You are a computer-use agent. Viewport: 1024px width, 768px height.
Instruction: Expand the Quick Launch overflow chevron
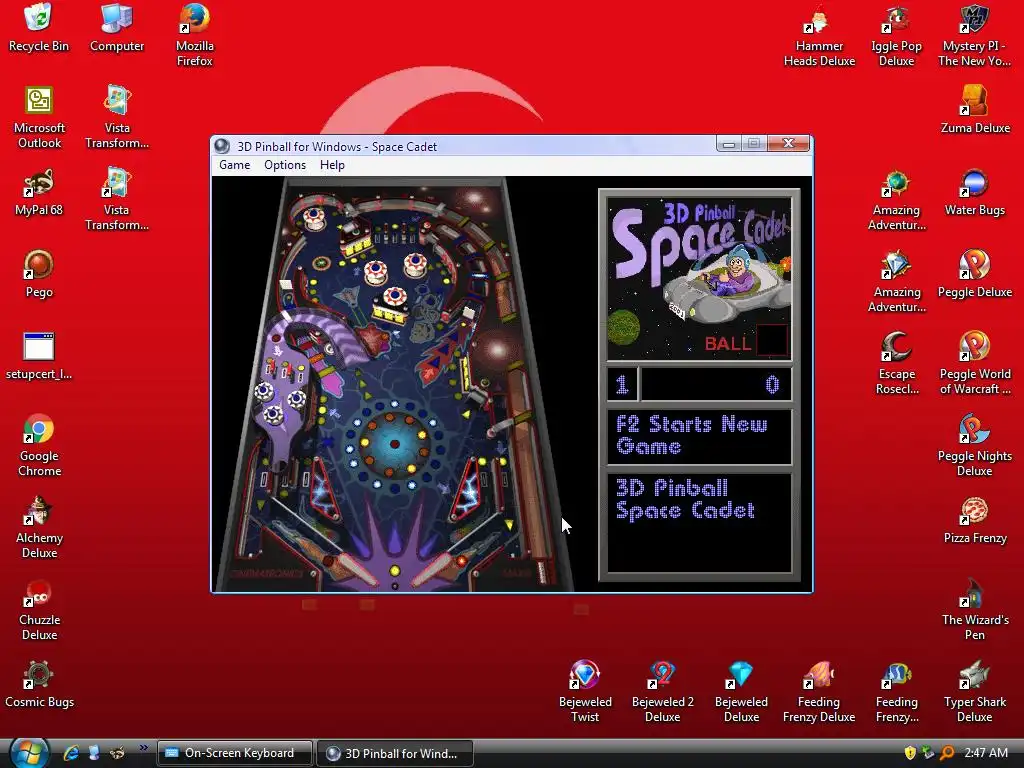pos(143,748)
